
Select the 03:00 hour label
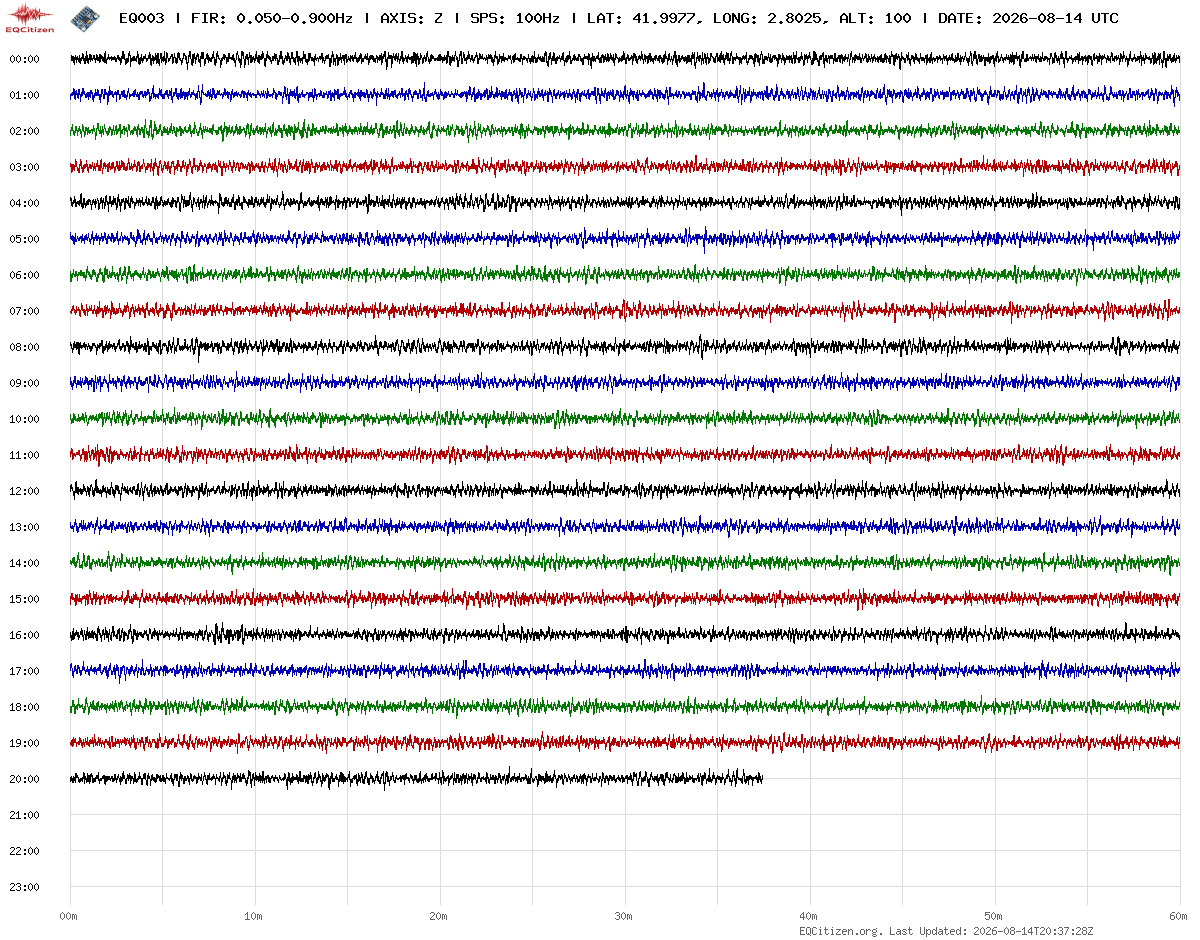coord(24,167)
